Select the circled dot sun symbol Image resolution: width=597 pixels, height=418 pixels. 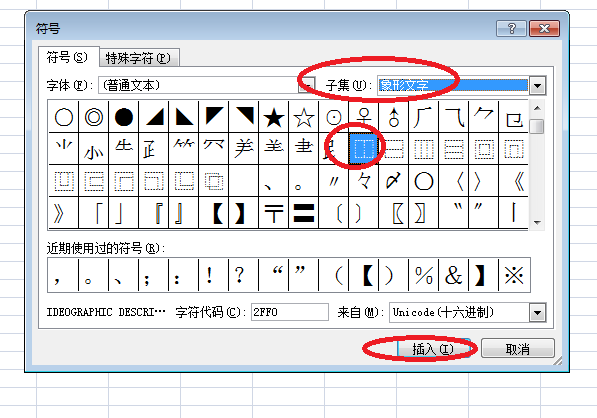coord(334,117)
